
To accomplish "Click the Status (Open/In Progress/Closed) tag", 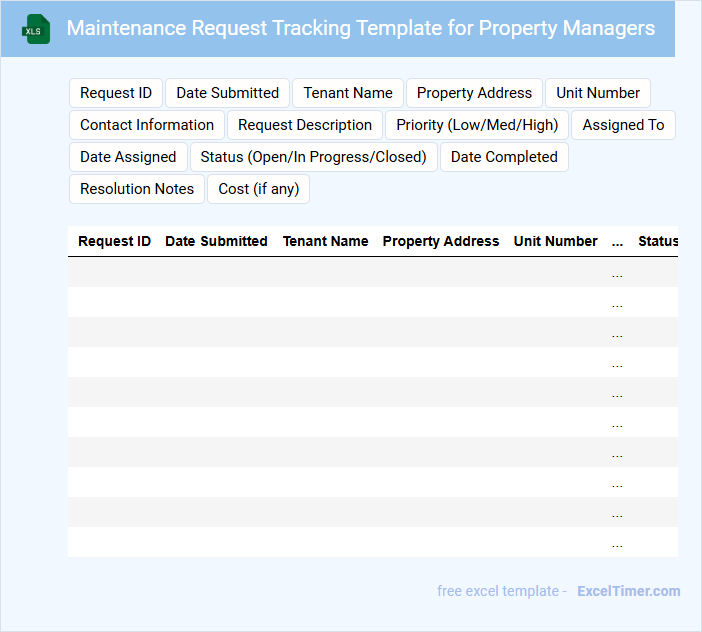I will [x=313, y=157].
